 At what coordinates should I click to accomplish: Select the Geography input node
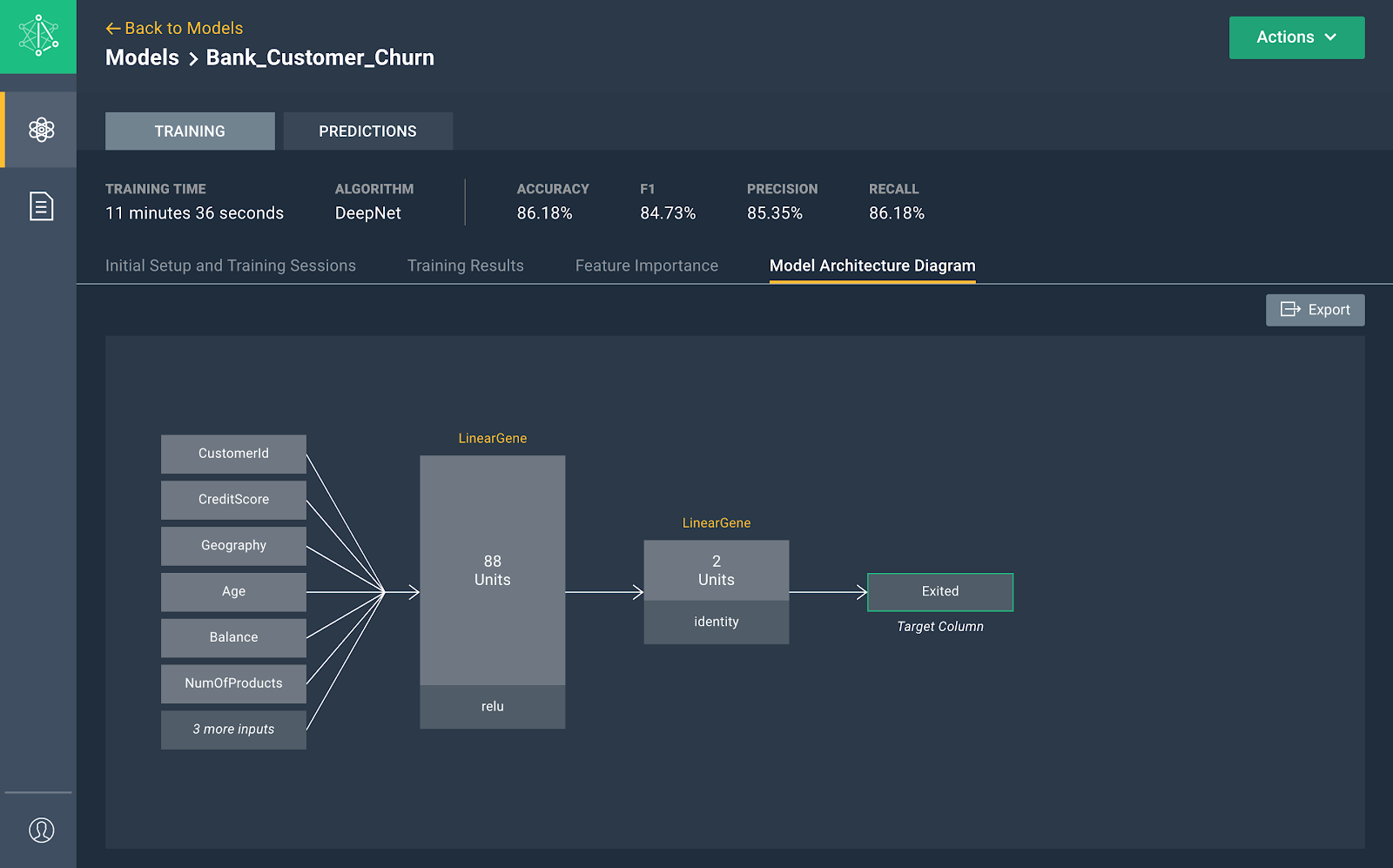233,546
